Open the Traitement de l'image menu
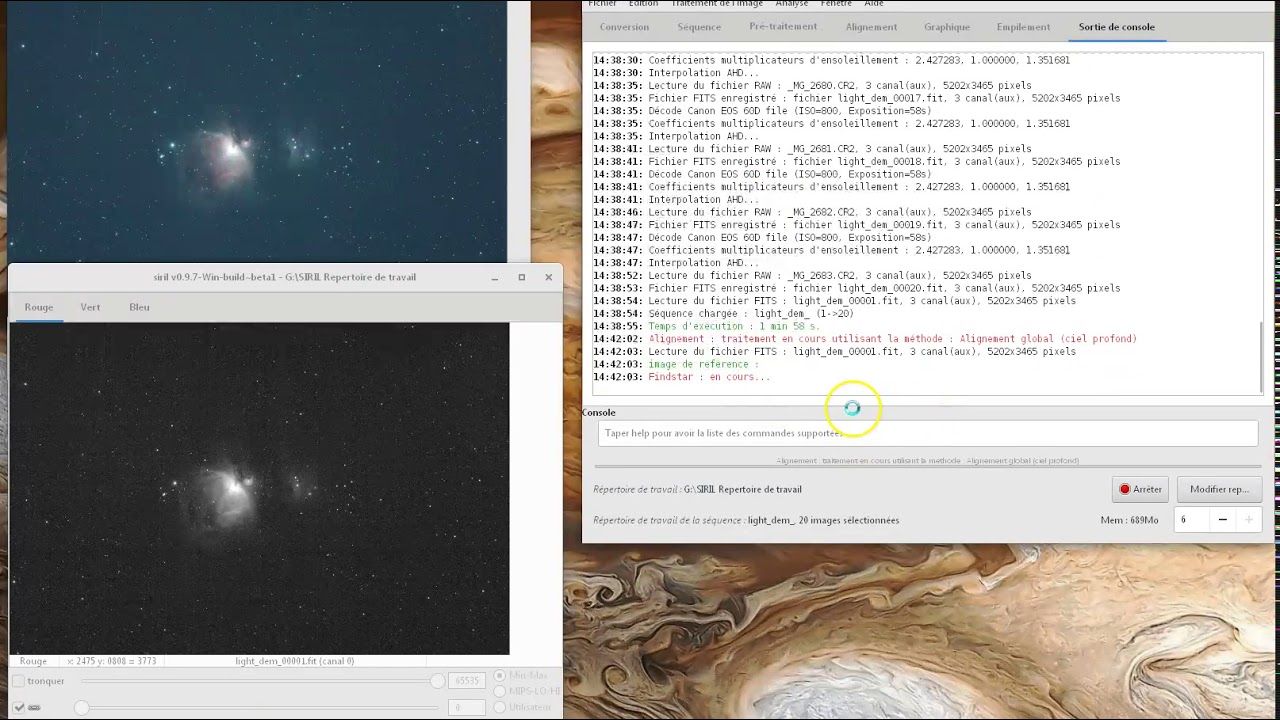1280x720 pixels. 717,4
